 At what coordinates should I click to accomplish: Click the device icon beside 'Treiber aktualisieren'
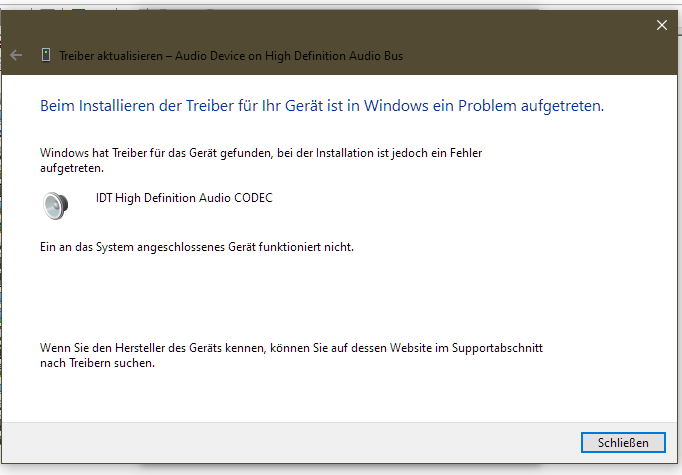[x=46, y=55]
